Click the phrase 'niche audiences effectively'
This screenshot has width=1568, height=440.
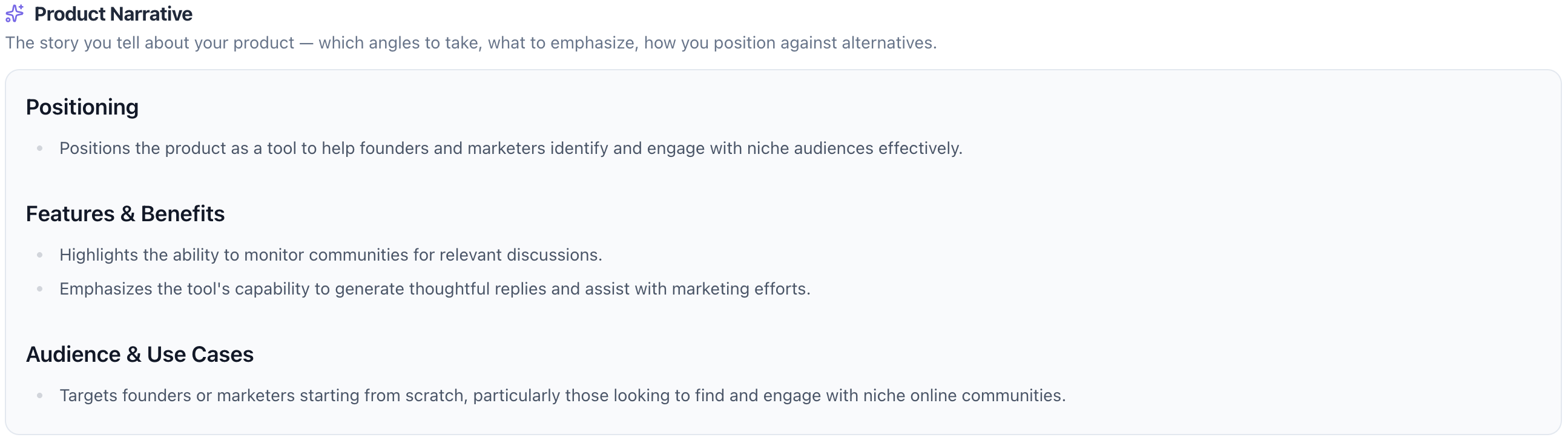(x=854, y=148)
